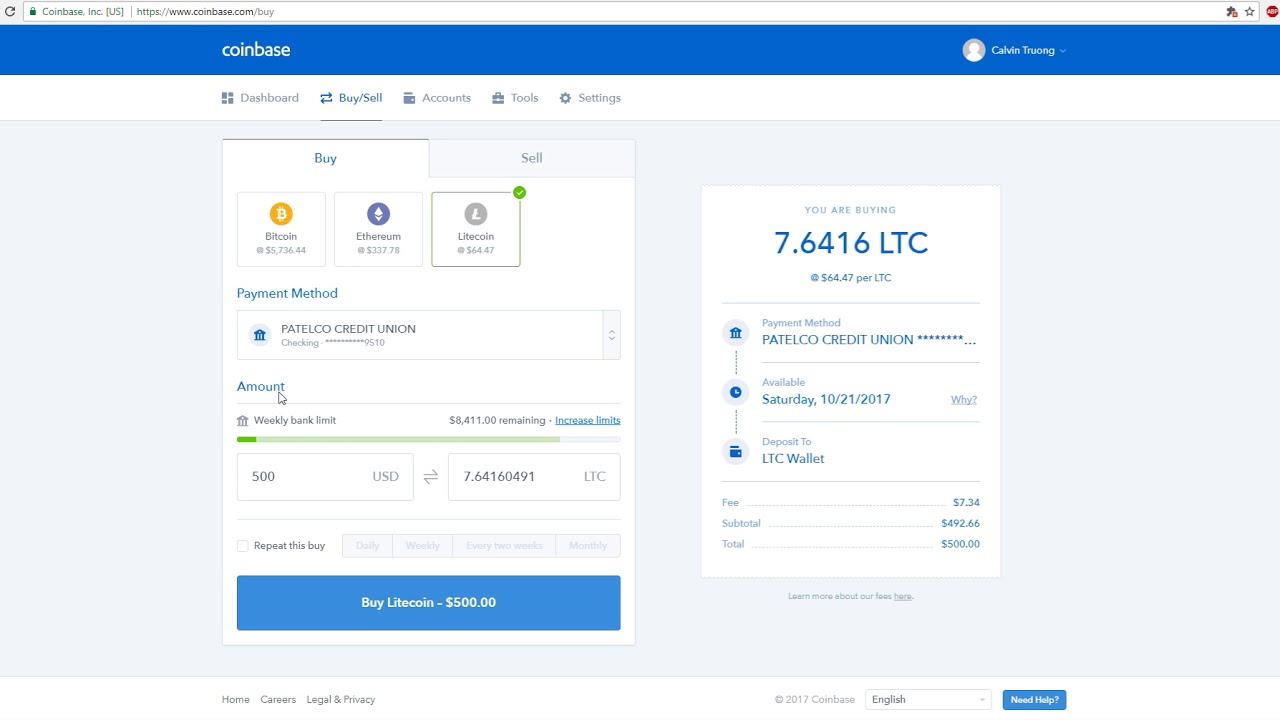Click the Increase limits link
The image size is (1280, 720).
point(588,421)
